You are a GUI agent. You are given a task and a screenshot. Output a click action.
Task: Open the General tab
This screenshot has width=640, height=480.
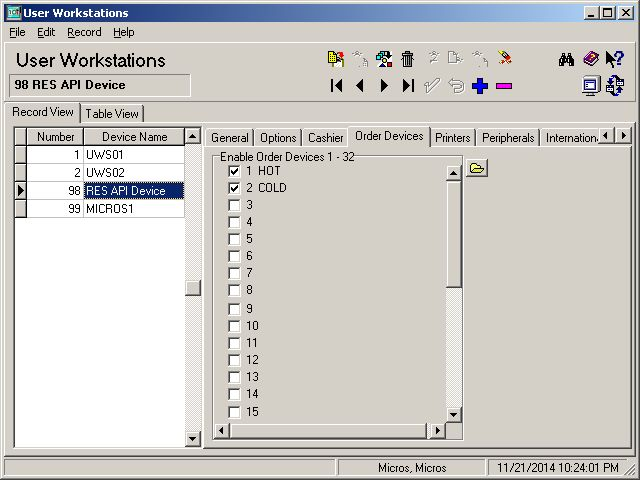tap(230, 138)
